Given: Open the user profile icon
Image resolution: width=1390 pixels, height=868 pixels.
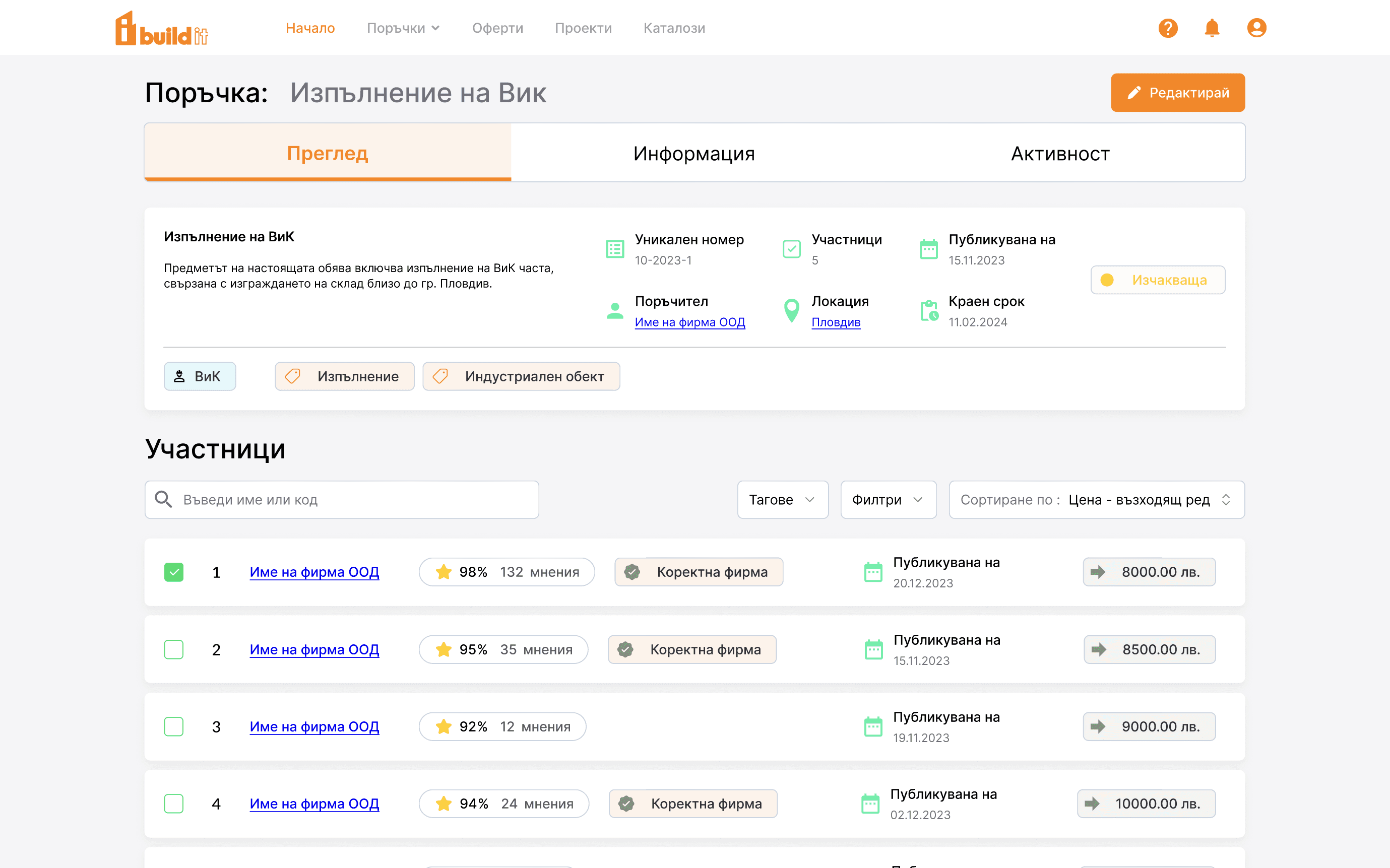Looking at the screenshot, I should point(1257,28).
